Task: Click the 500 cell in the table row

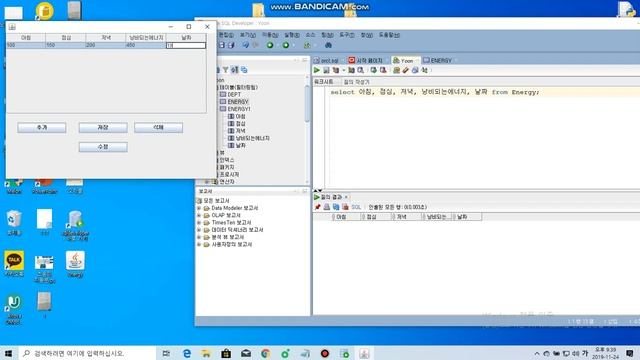Action: coord(25,45)
